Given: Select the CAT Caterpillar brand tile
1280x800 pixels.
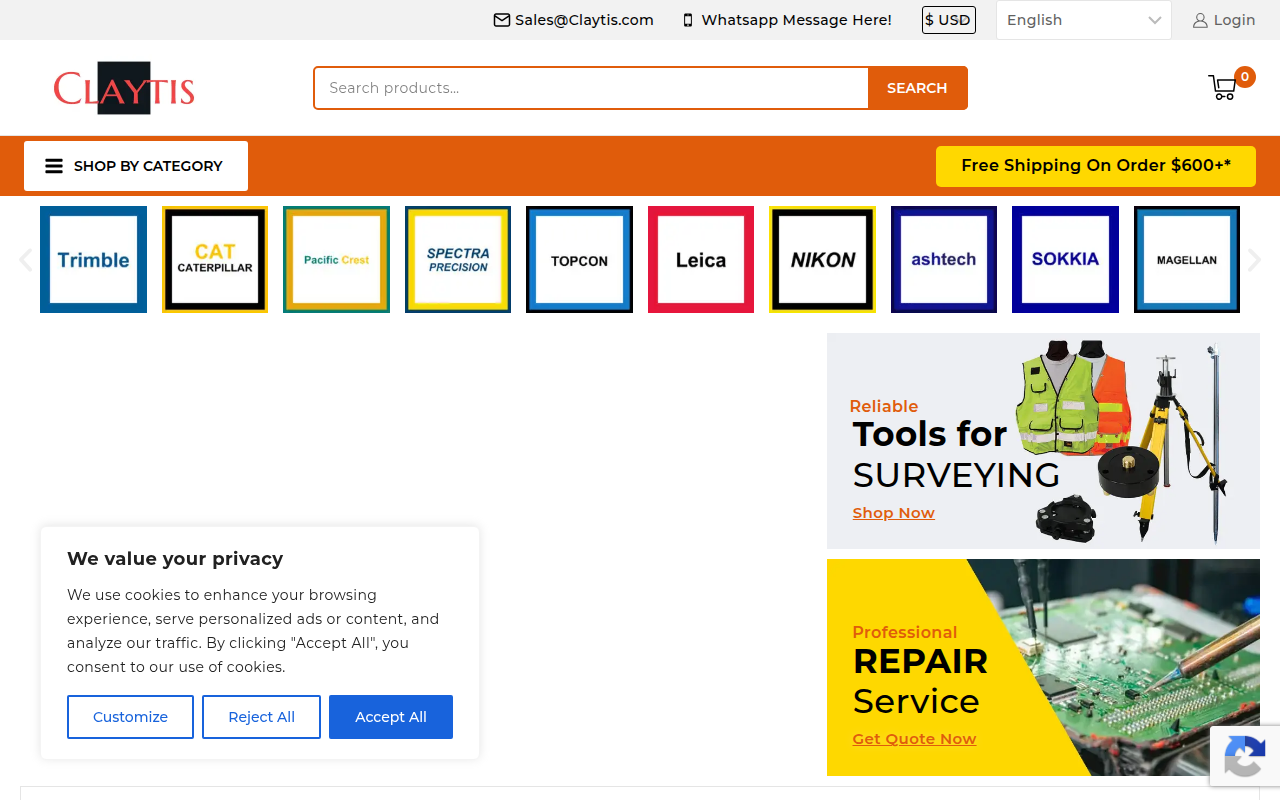Looking at the screenshot, I should (215, 259).
